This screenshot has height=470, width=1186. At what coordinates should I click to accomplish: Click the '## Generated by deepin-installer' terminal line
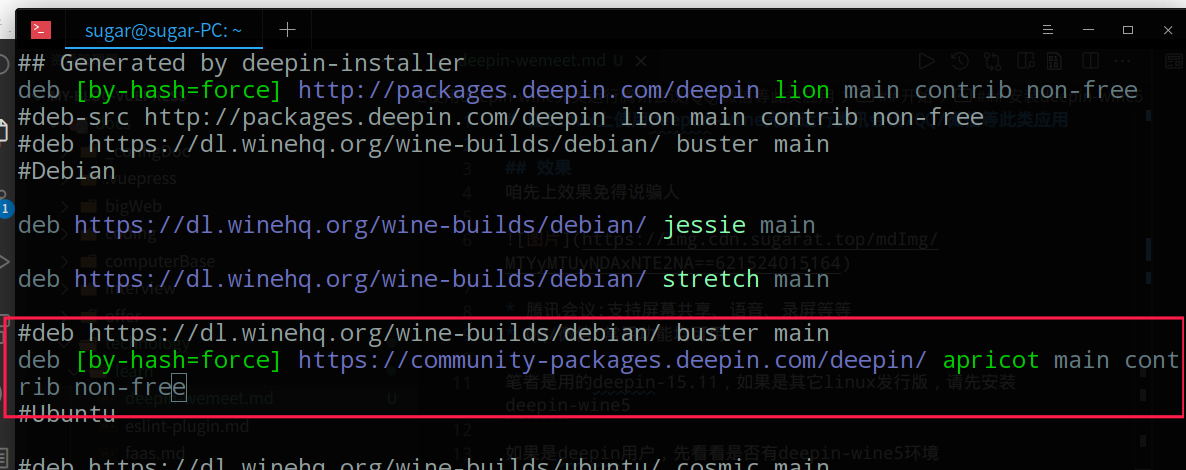click(x=241, y=63)
